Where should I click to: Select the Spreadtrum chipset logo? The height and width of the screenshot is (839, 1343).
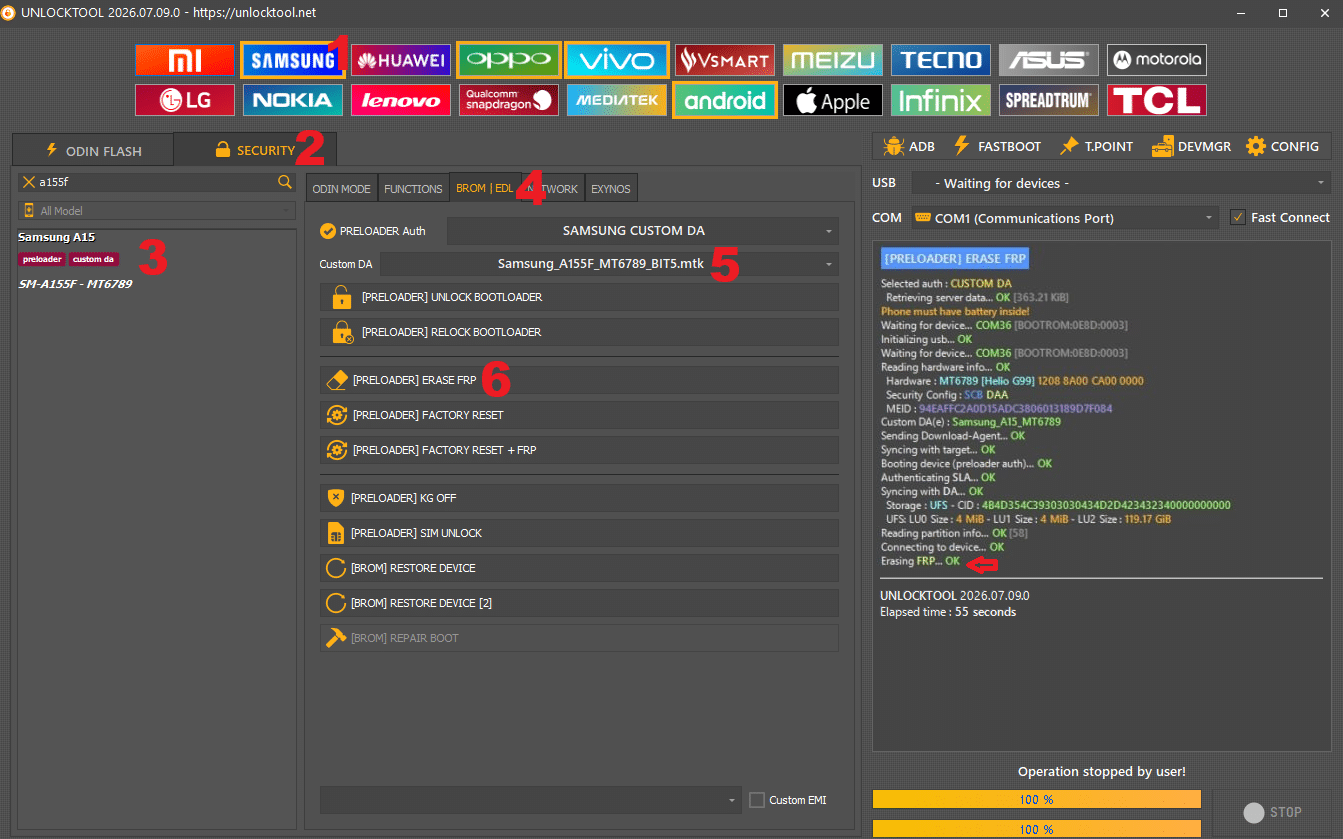(x=1049, y=100)
